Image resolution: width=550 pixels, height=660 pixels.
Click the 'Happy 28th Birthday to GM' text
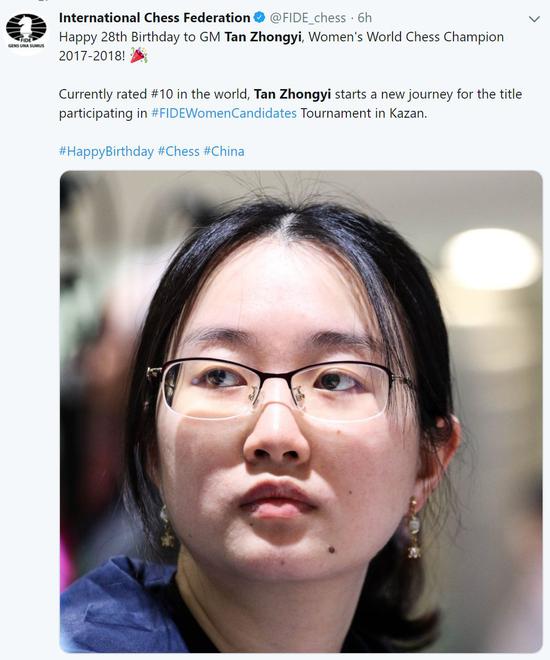point(140,37)
